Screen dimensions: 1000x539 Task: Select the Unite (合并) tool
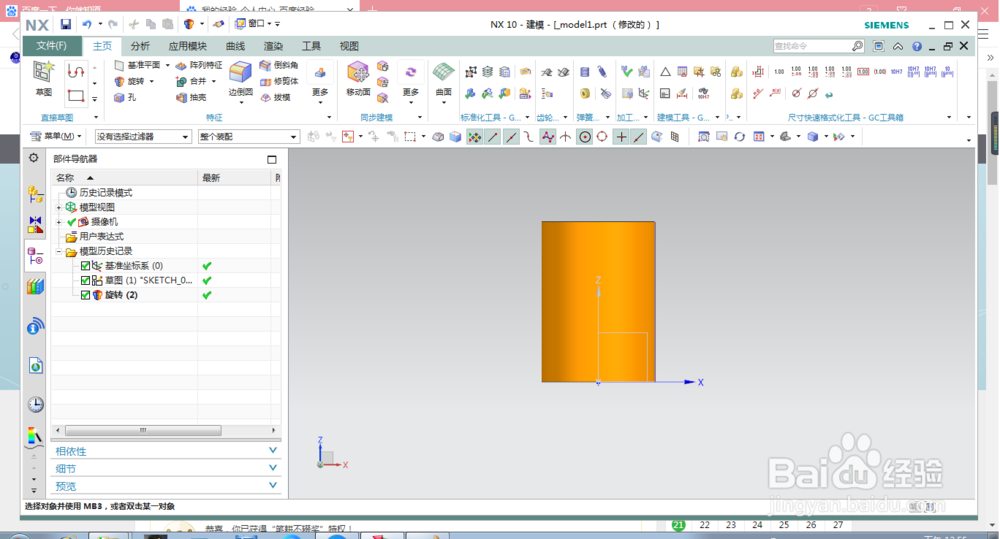[191, 81]
